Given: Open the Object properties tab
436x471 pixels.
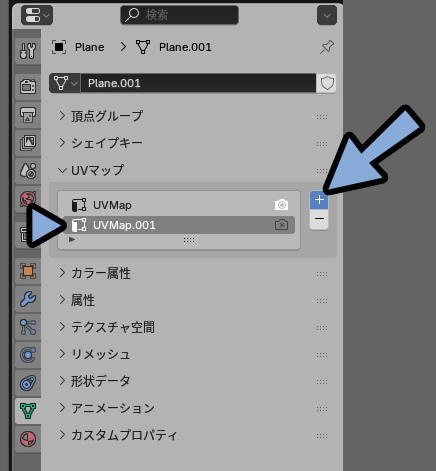Looking at the screenshot, I should (28, 271).
